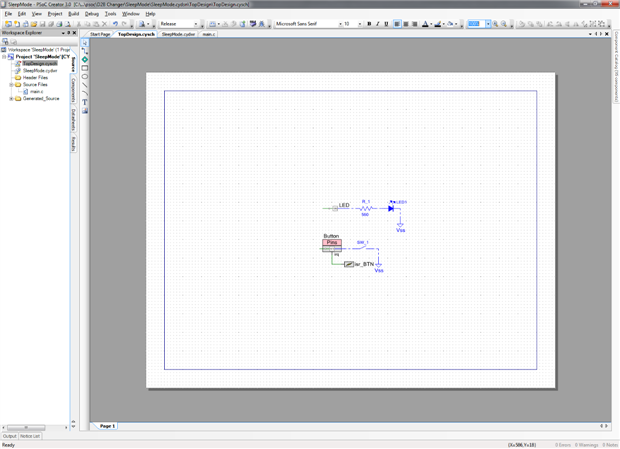Open the Output panel button

click(9, 436)
